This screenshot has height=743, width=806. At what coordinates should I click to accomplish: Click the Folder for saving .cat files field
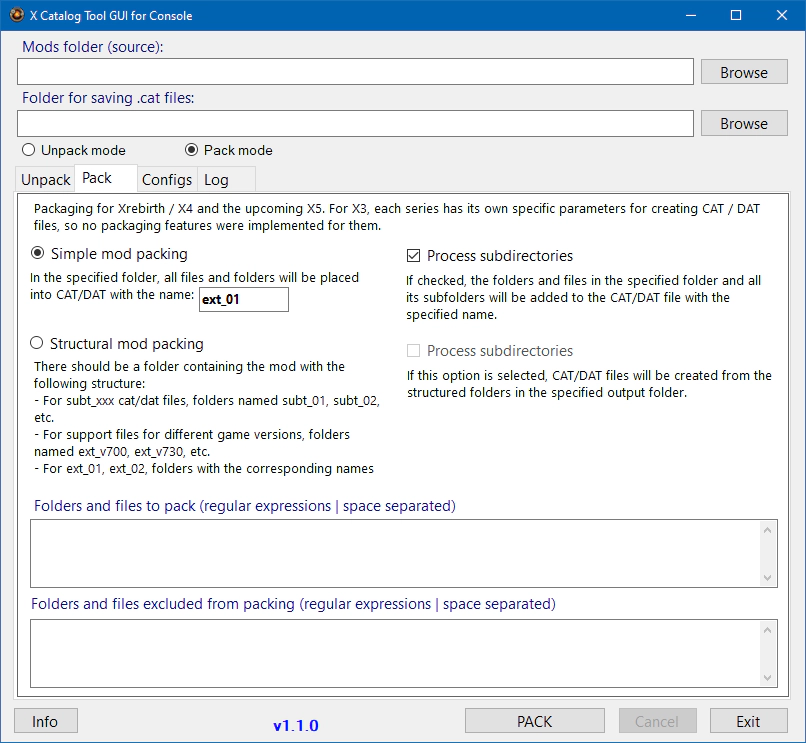tap(355, 123)
